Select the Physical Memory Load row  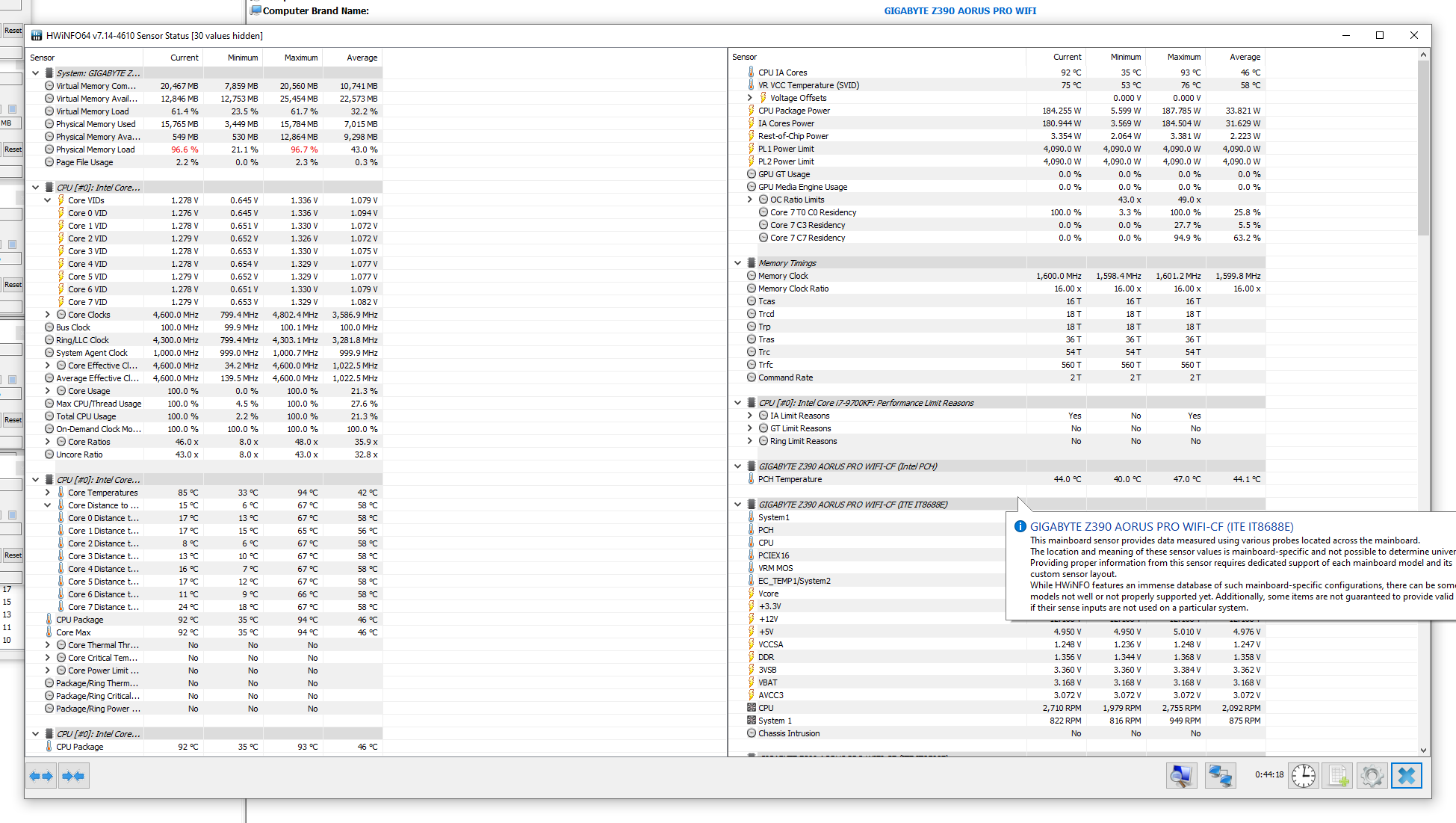click(x=96, y=150)
